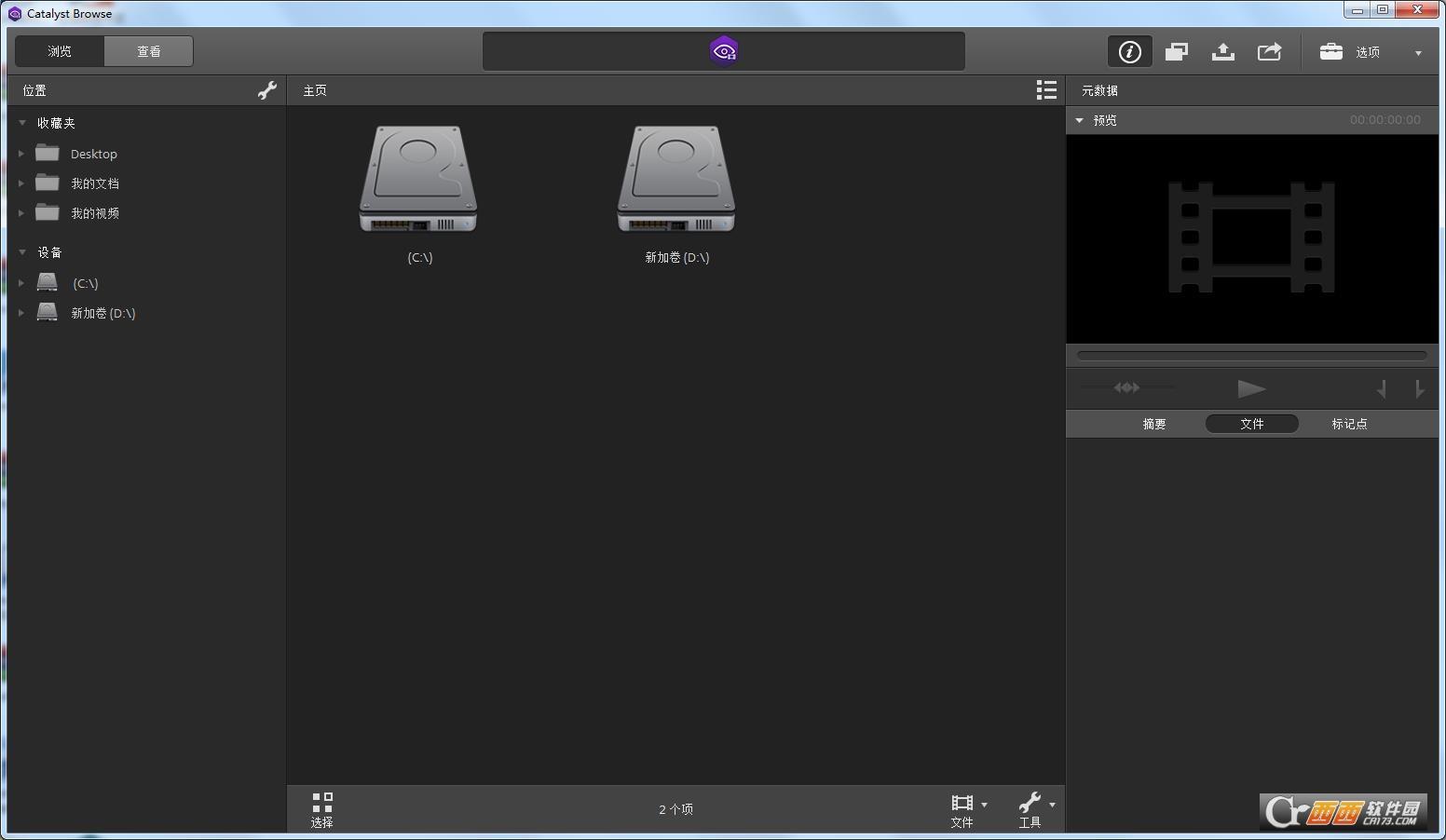Open the 文件 filmstrip dropdown at bottom

pyautogui.click(x=969, y=809)
